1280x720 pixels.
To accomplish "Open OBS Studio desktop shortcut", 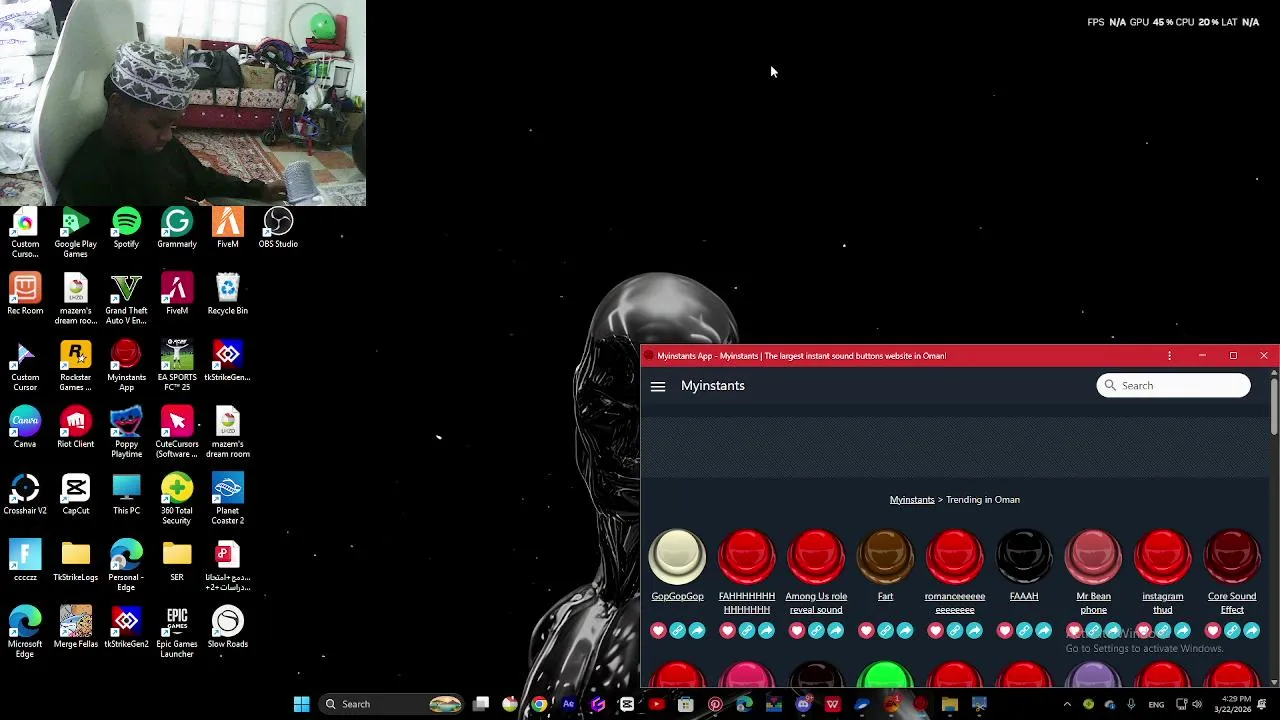I will coord(278,228).
